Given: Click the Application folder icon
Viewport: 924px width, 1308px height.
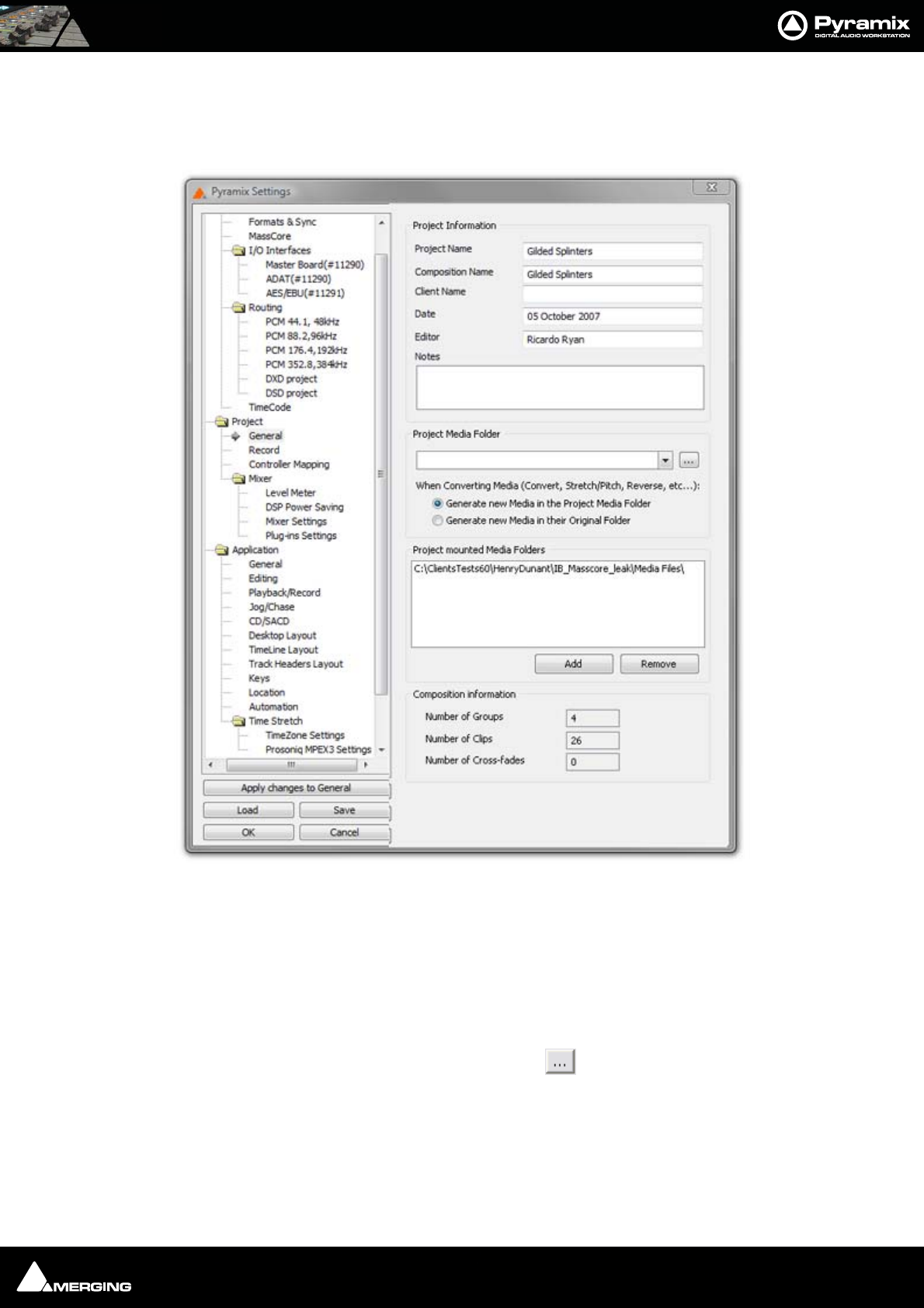Looking at the screenshot, I should pos(221,550).
